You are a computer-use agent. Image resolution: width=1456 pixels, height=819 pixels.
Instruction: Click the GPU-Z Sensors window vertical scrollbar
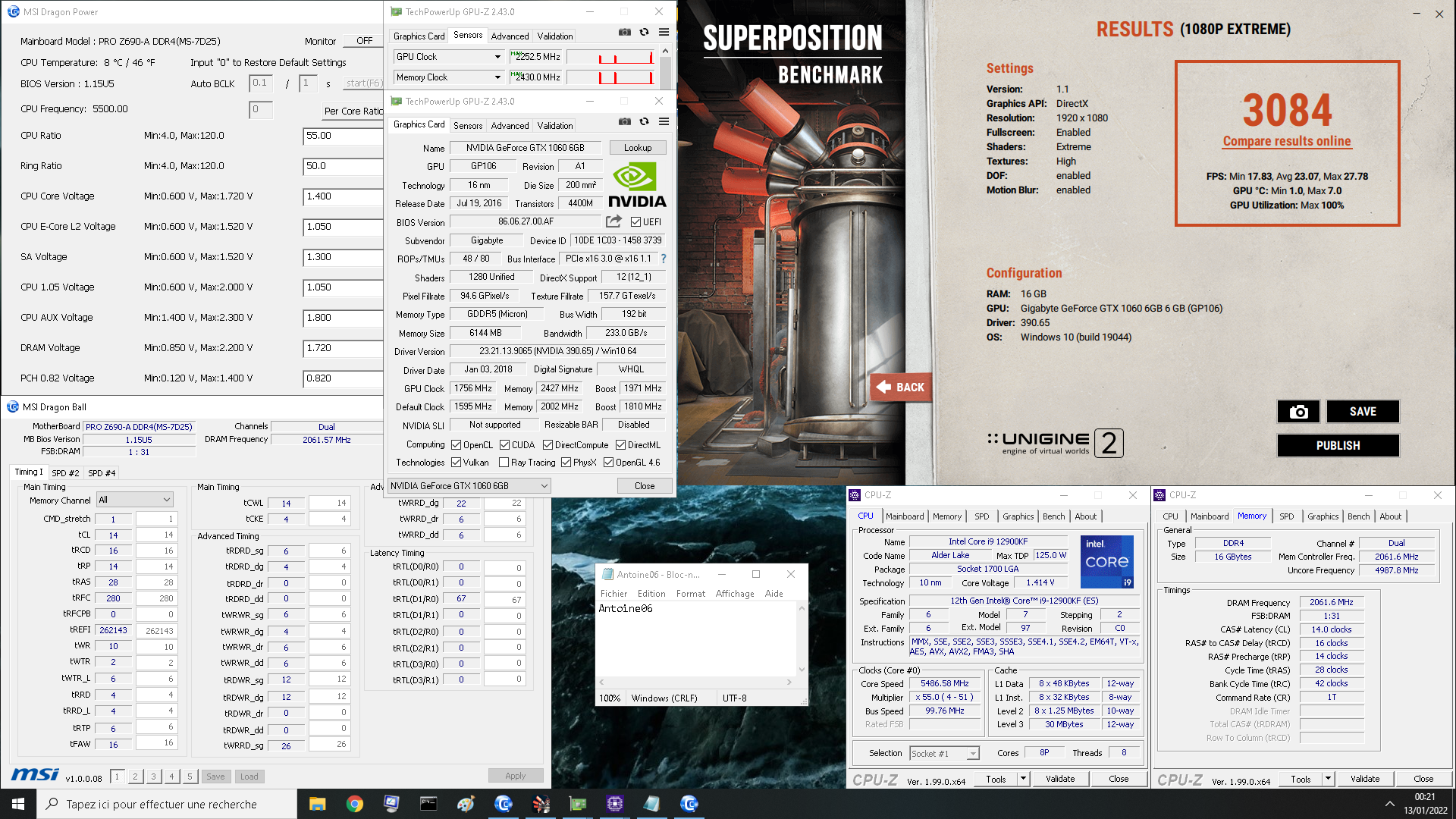[665, 67]
